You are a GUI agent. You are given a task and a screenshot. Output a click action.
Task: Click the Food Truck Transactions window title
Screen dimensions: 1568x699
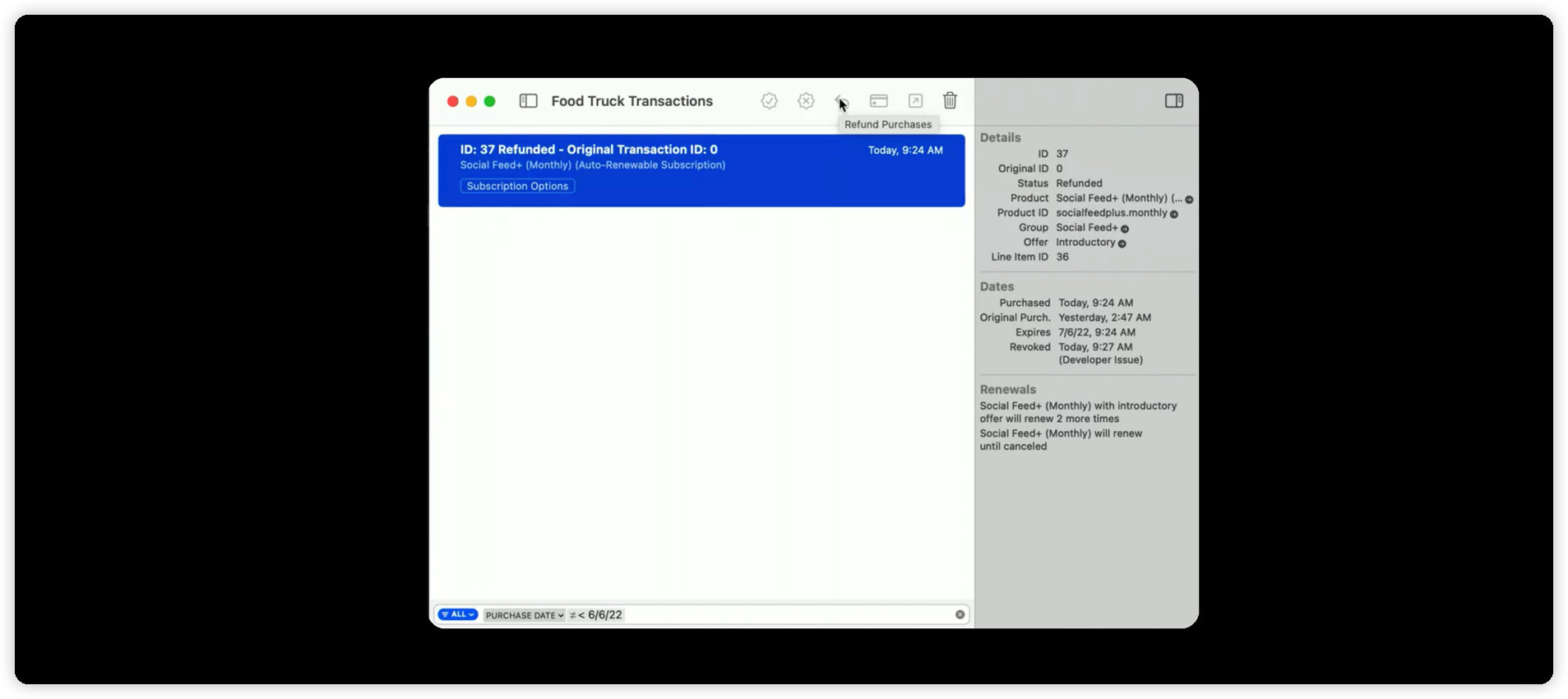[631, 101]
